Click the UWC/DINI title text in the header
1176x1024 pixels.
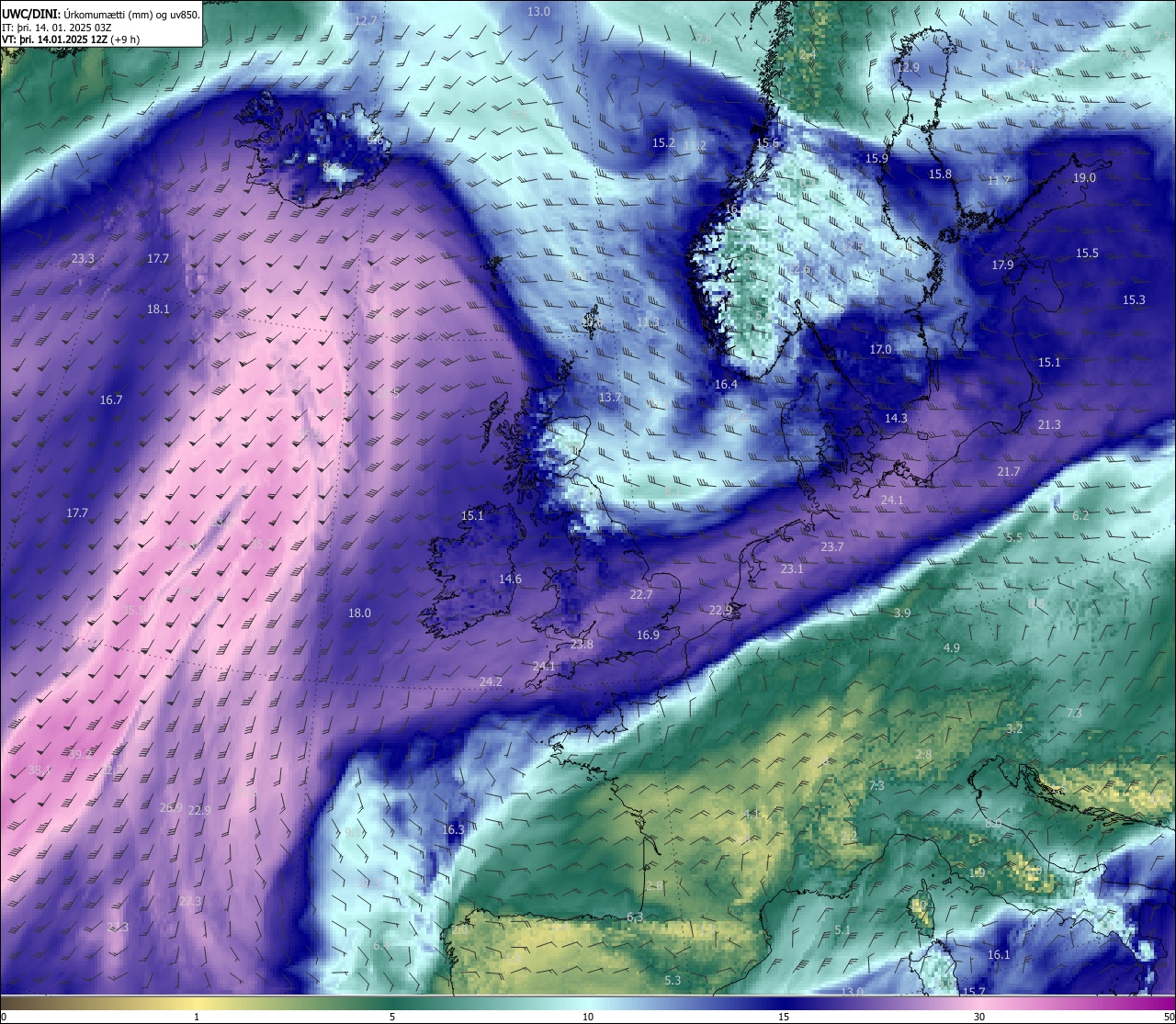(30, 14)
